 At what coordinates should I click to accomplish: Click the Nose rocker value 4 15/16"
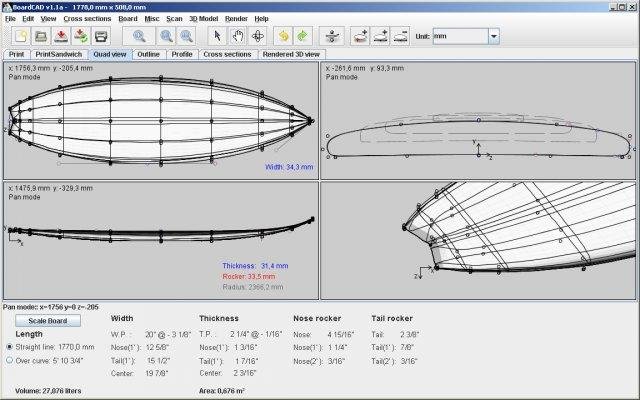click(341, 334)
